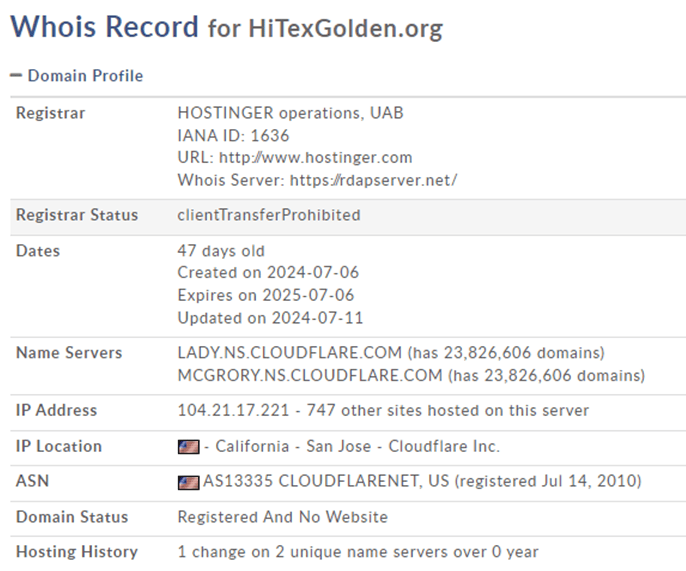Select Expires on 2025-07-06 date
Image resolution: width=686 pixels, height=571 pixels.
pos(266,295)
